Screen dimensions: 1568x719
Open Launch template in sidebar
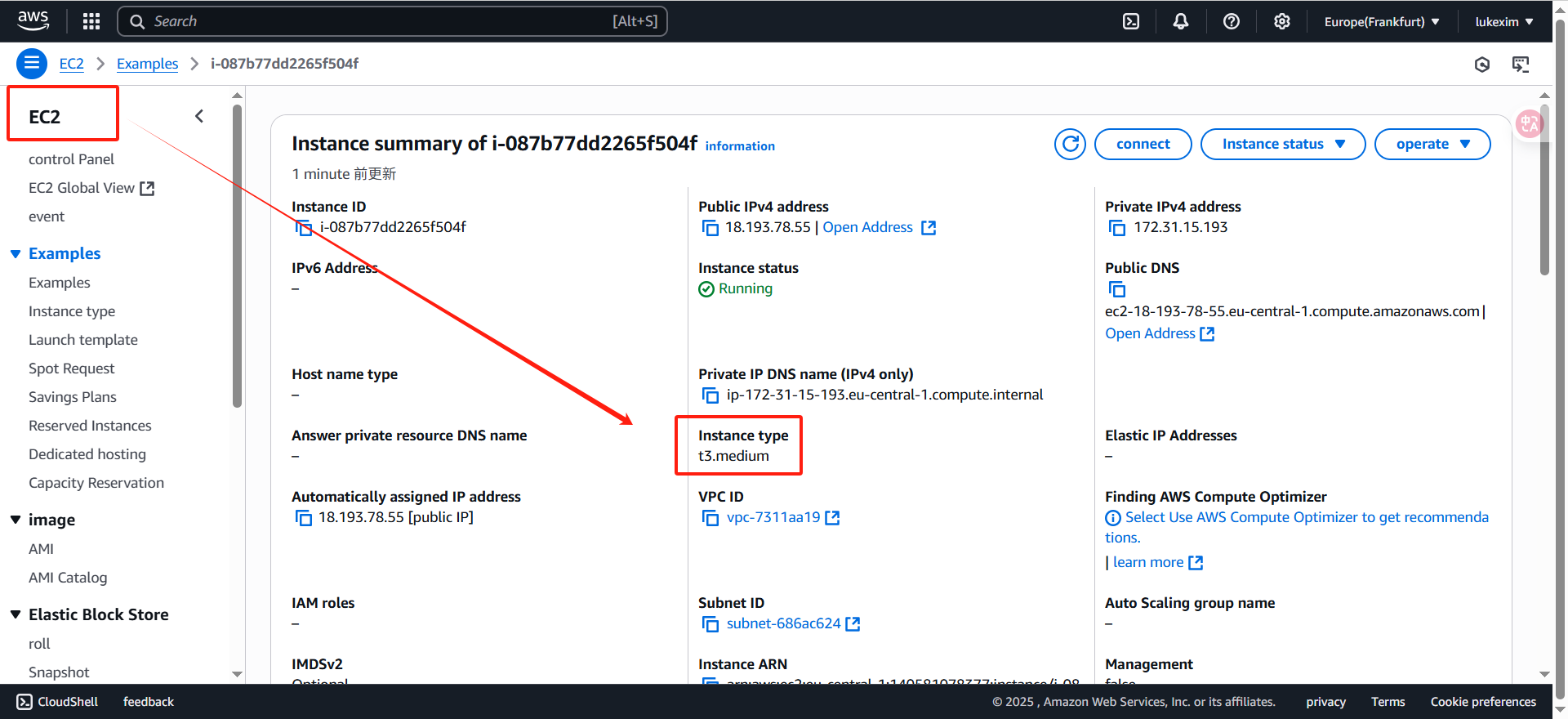click(x=83, y=340)
